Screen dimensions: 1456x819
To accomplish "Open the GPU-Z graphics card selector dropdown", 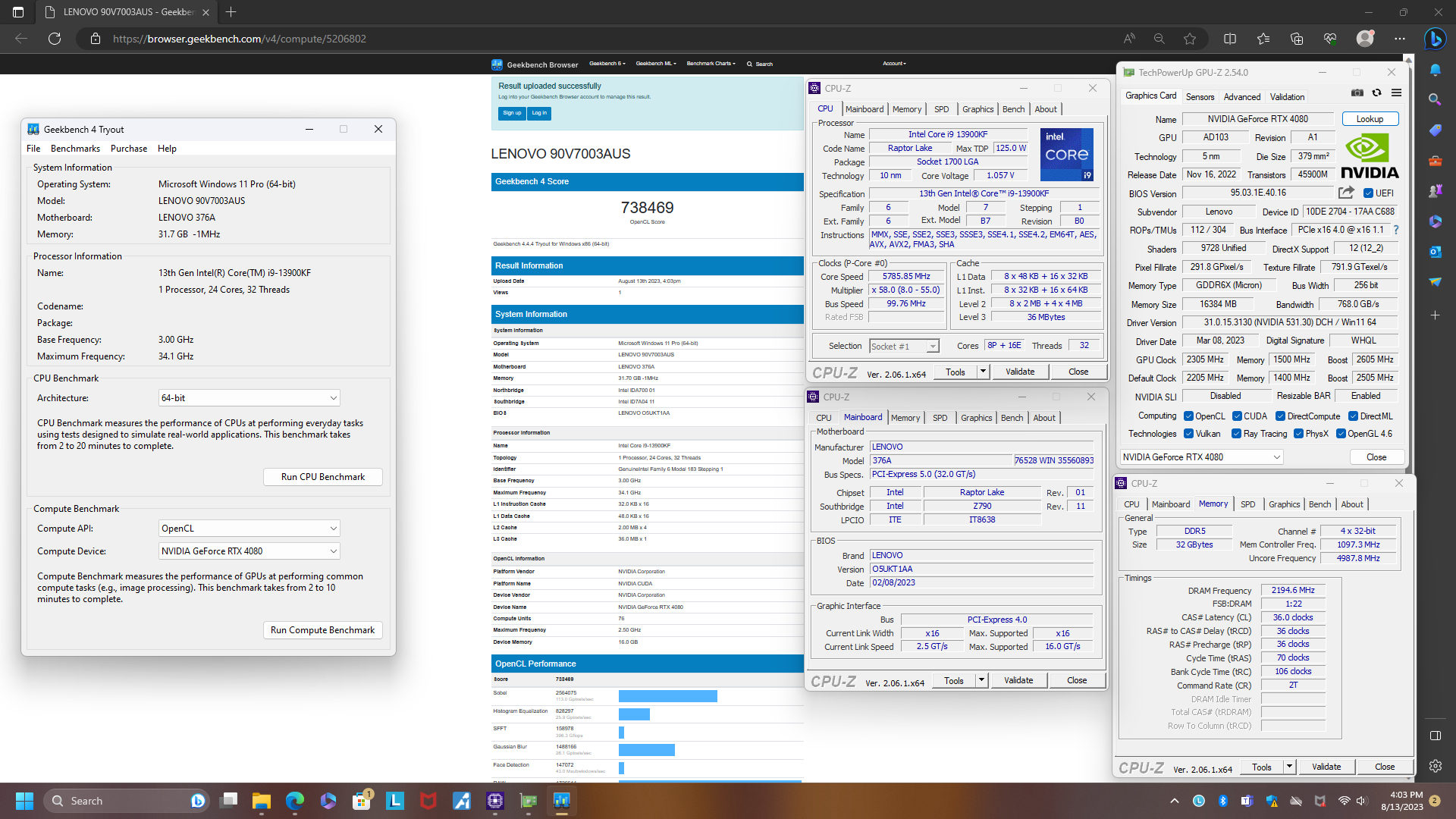I will tap(1201, 457).
